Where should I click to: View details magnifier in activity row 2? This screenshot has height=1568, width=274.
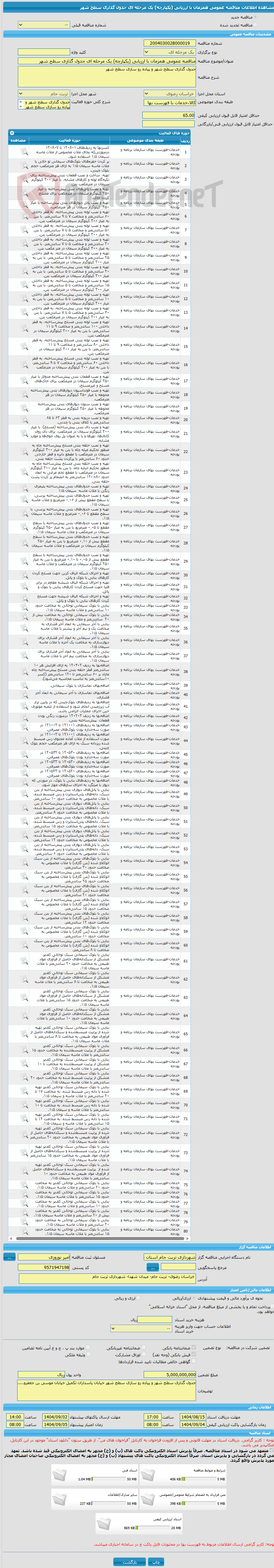pyautogui.click(x=24, y=166)
